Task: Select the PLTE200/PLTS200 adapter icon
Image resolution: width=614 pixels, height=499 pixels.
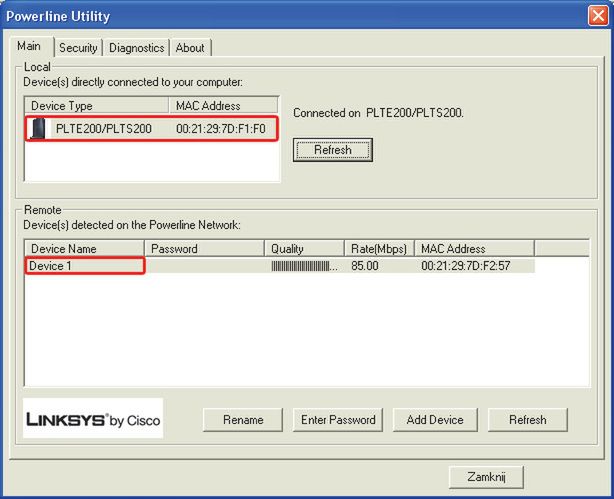Action: pos(38,128)
